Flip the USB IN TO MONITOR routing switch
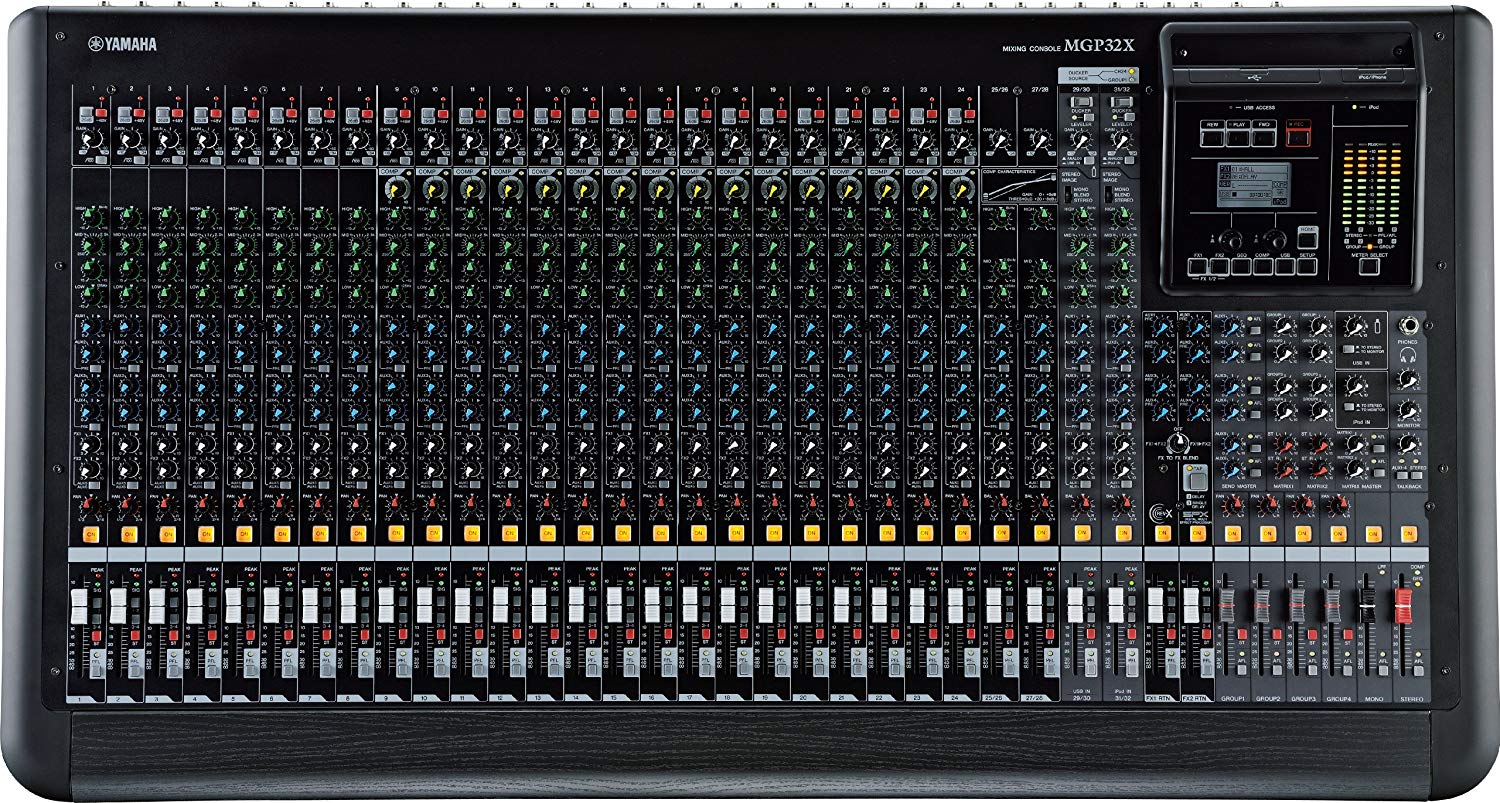Screen dimensions: 1500x803 [x=1348, y=349]
